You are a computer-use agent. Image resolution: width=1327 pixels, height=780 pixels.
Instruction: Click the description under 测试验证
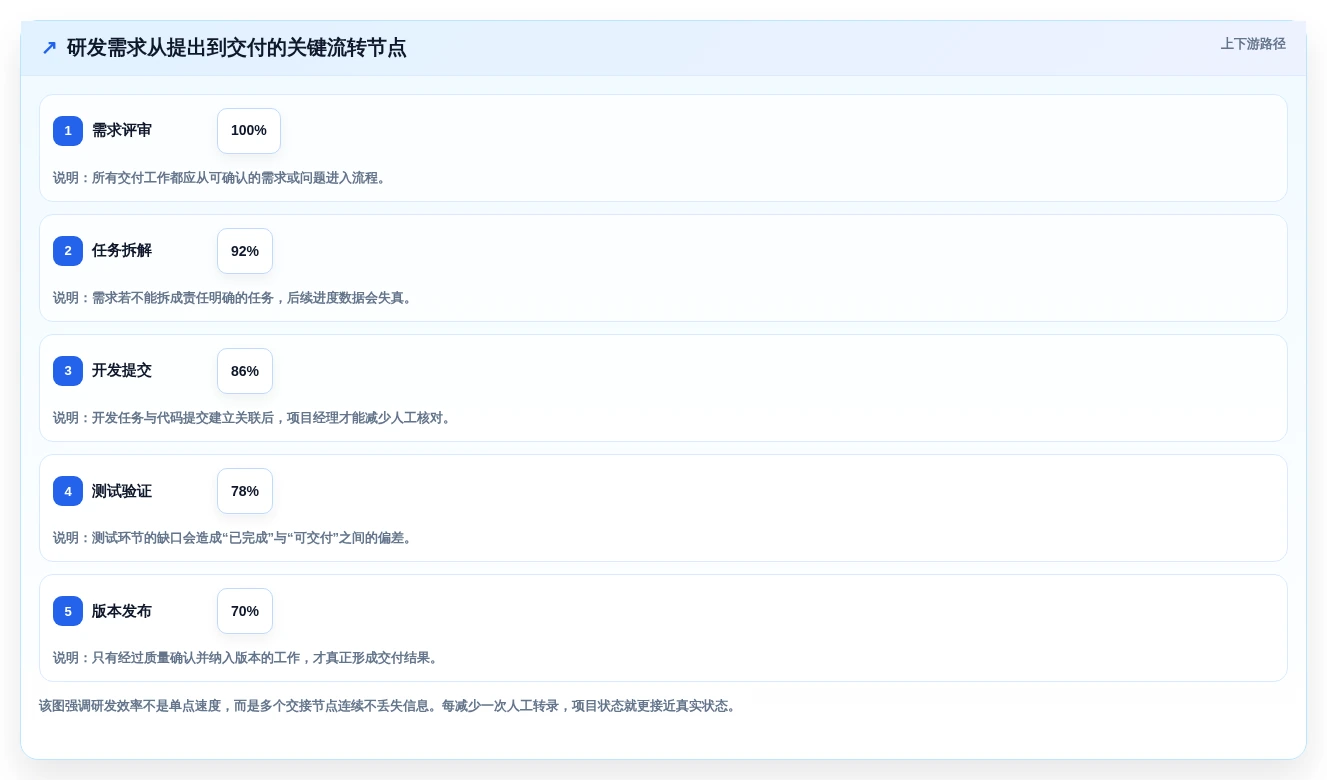click(234, 538)
